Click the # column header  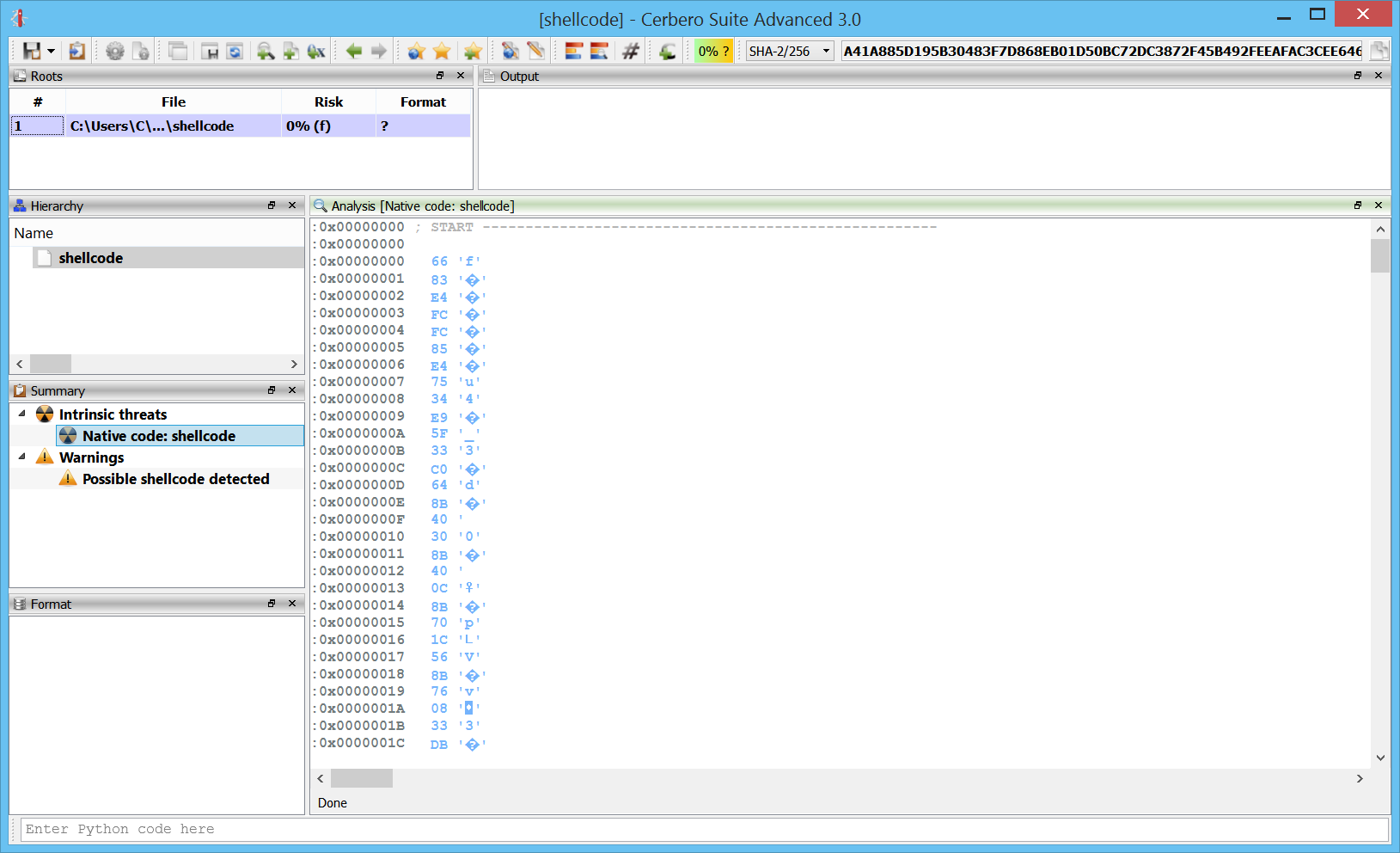(38, 101)
